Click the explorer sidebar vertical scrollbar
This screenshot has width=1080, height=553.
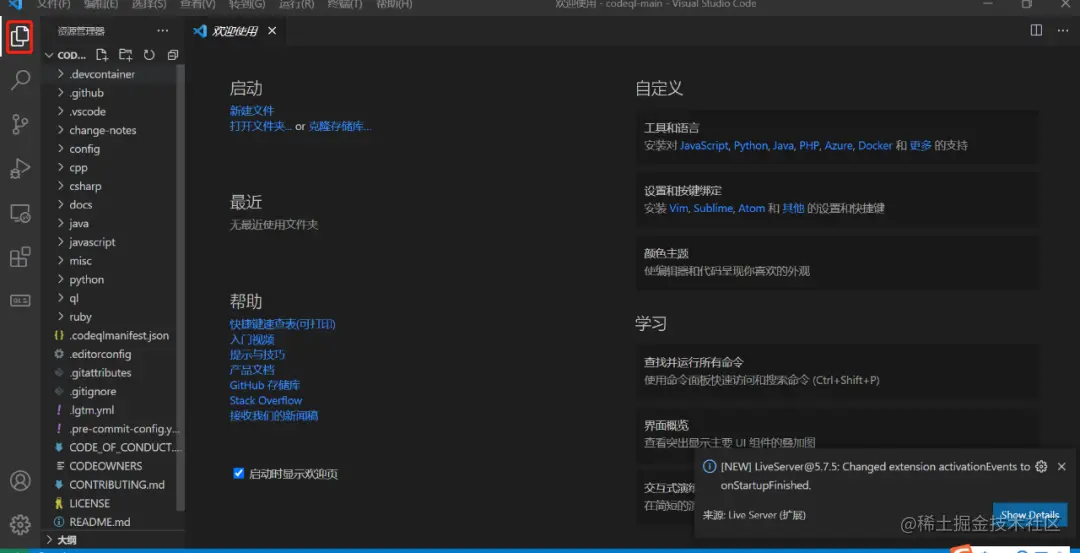pos(181,287)
